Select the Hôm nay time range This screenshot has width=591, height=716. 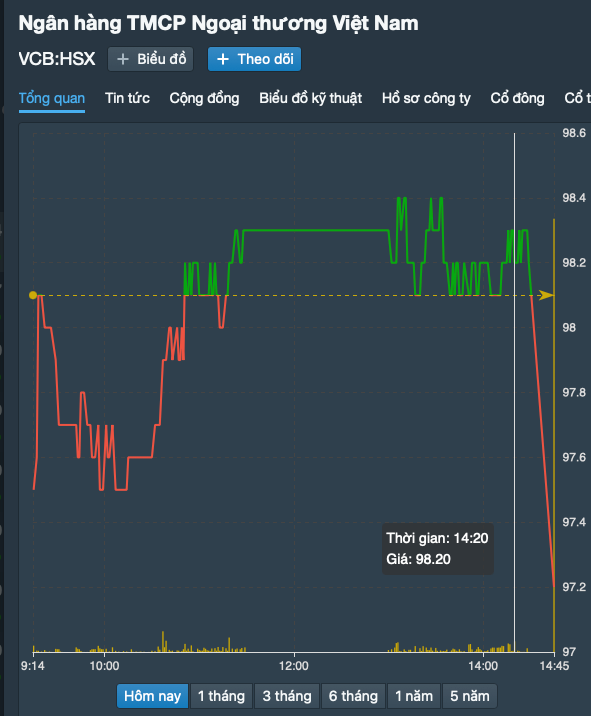click(153, 696)
